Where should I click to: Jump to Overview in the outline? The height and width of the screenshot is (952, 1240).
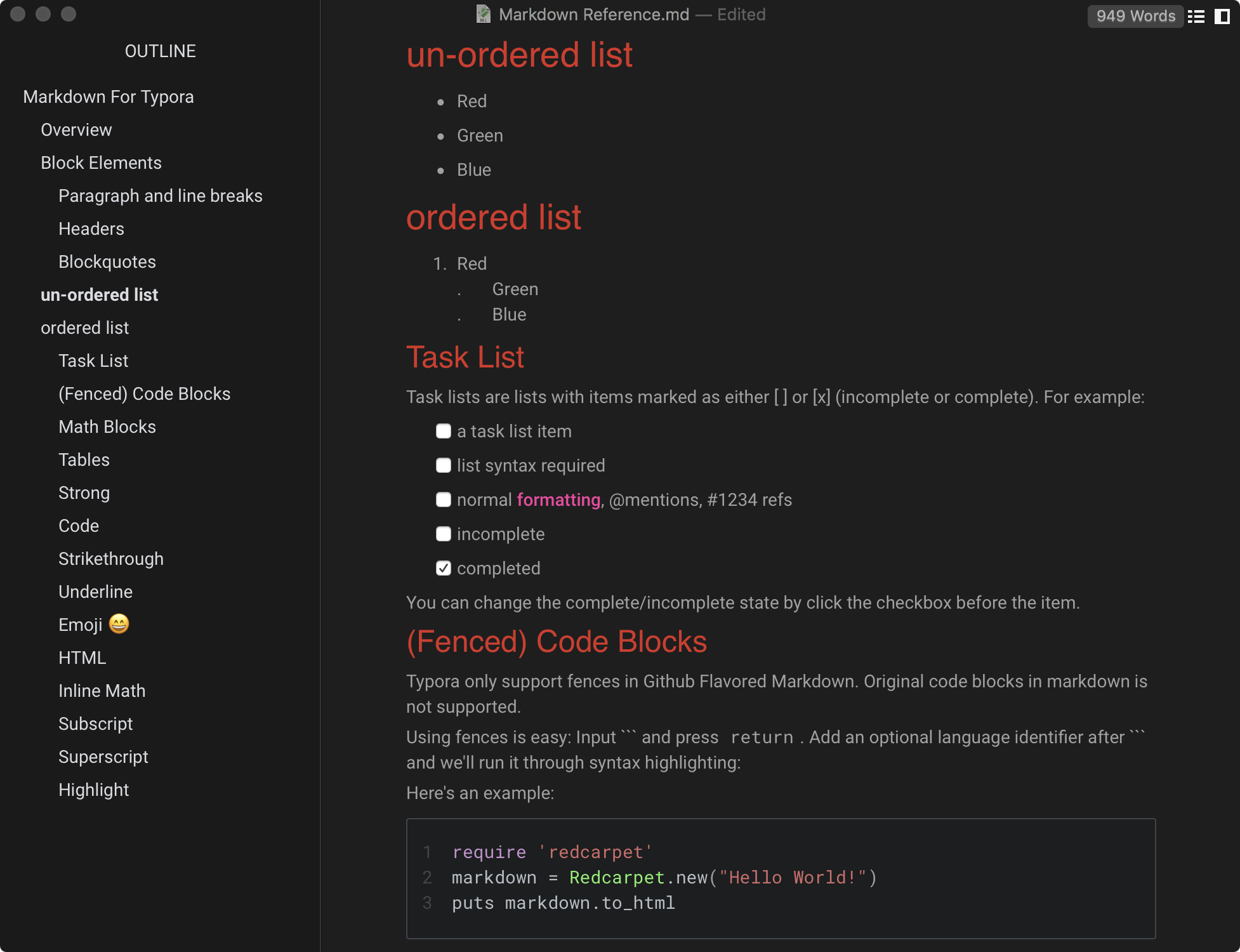pyautogui.click(x=76, y=129)
